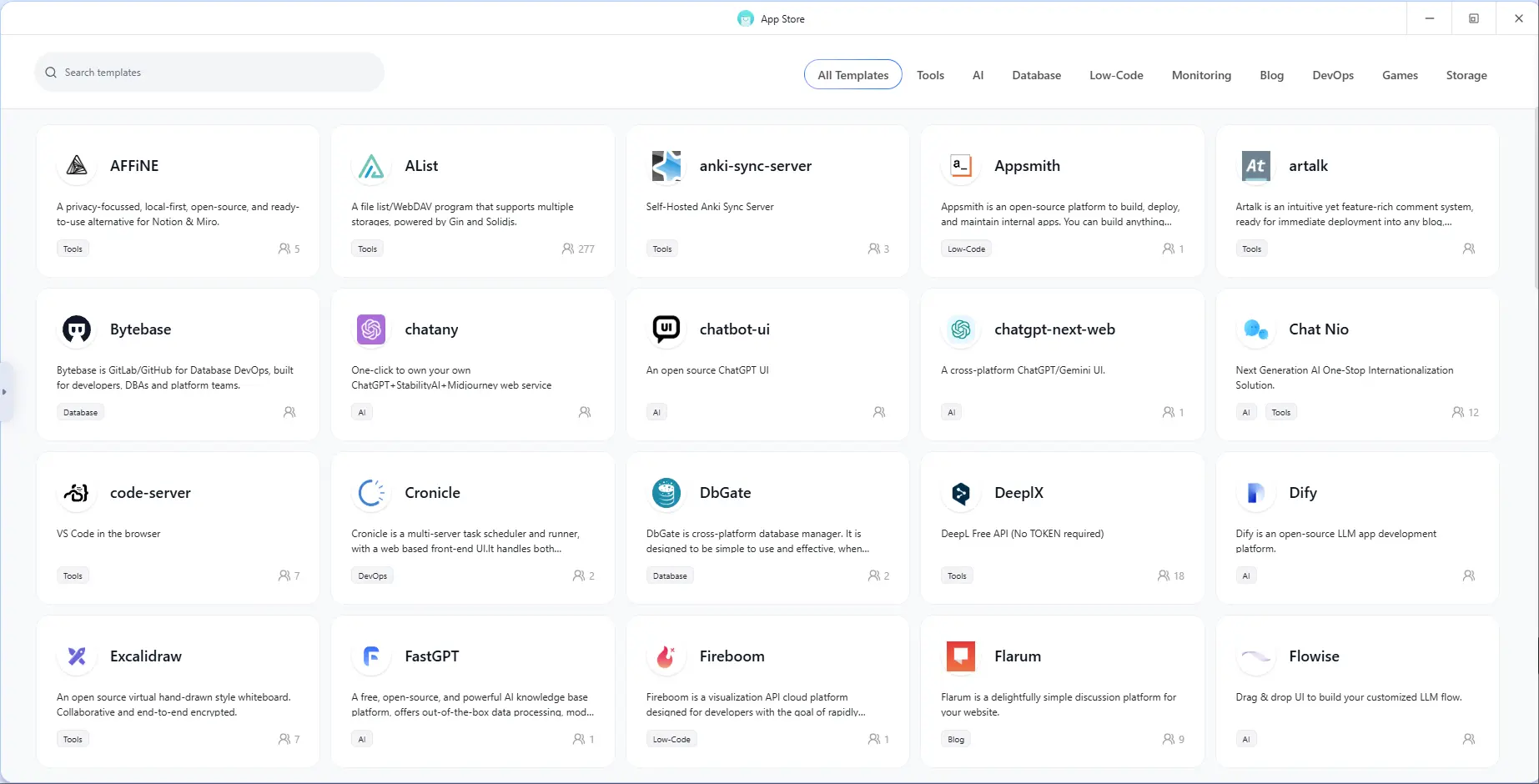Switch to the Database category tab
The image size is (1539, 784).
coord(1036,75)
